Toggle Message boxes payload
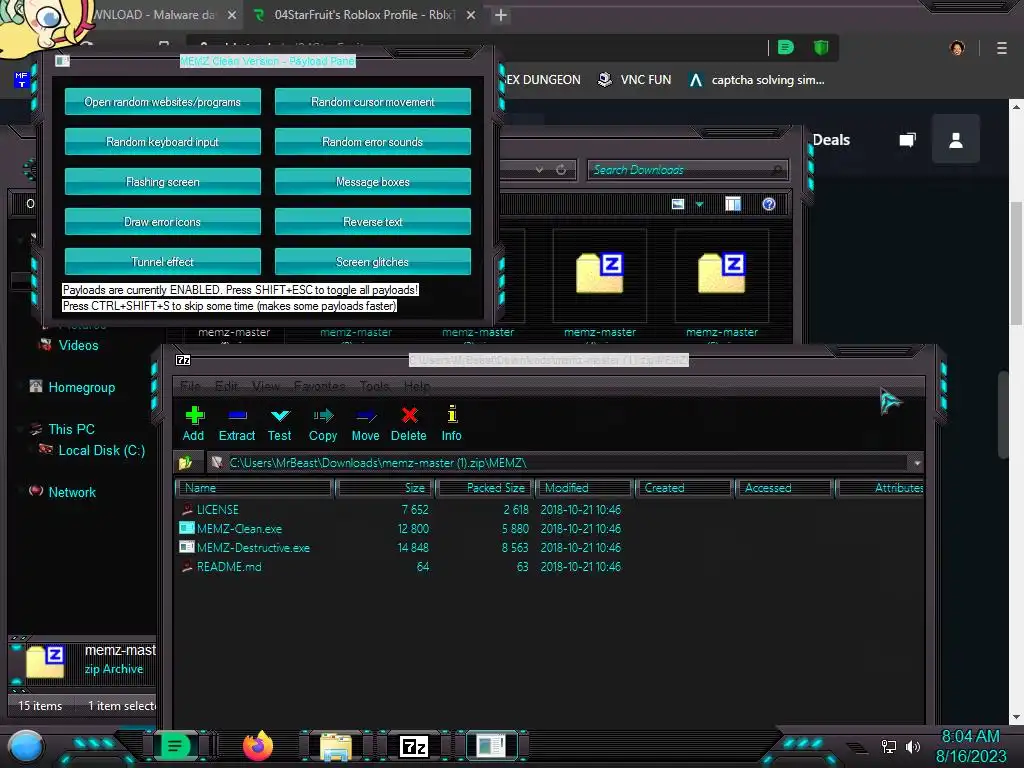Viewport: 1024px width, 768px height. click(x=373, y=182)
